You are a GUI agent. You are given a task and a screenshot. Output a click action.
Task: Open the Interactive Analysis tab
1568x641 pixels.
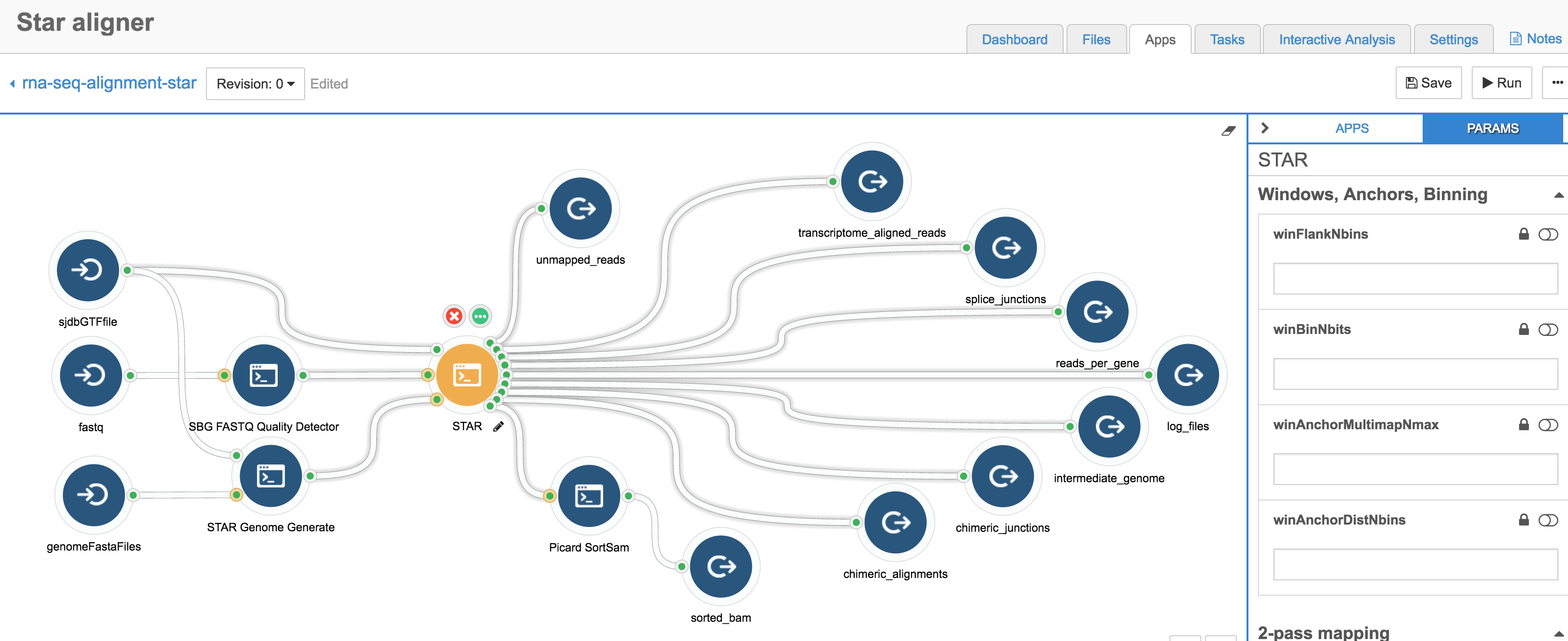click(1336, 39)
